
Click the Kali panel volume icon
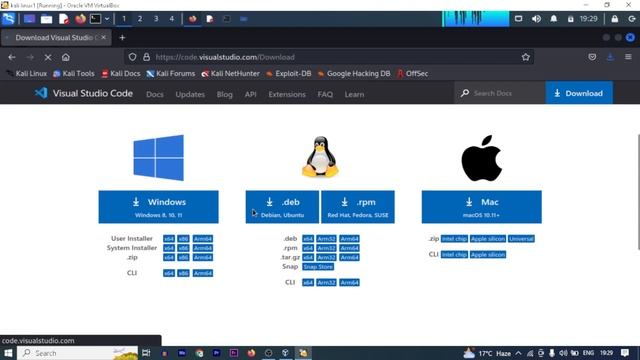[x=536, y=19]
